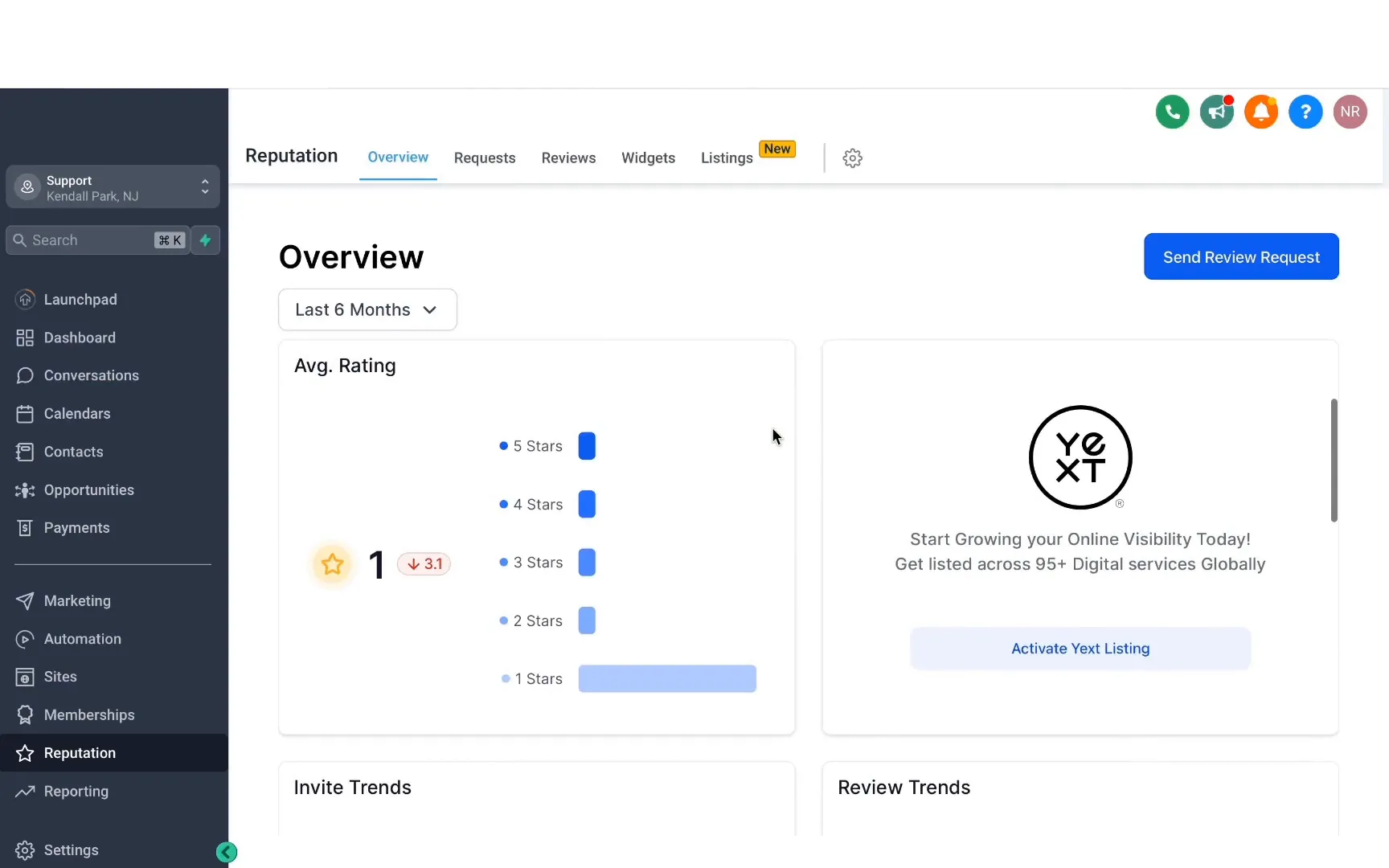Screen dimensions: 1389x868
Task: Click the 4 Stars legend label
Action: tap(538, 504)
